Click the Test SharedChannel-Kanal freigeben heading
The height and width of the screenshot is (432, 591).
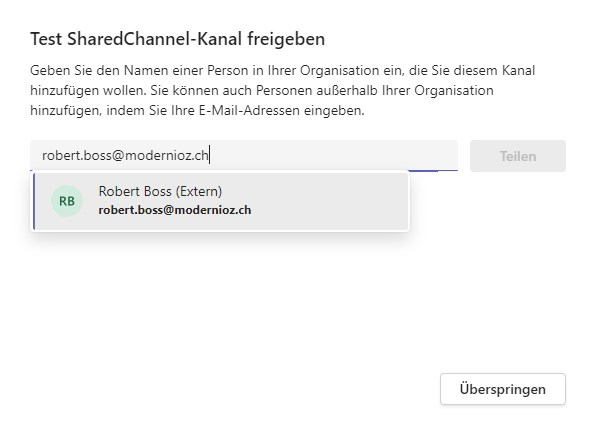coord(177,39)
